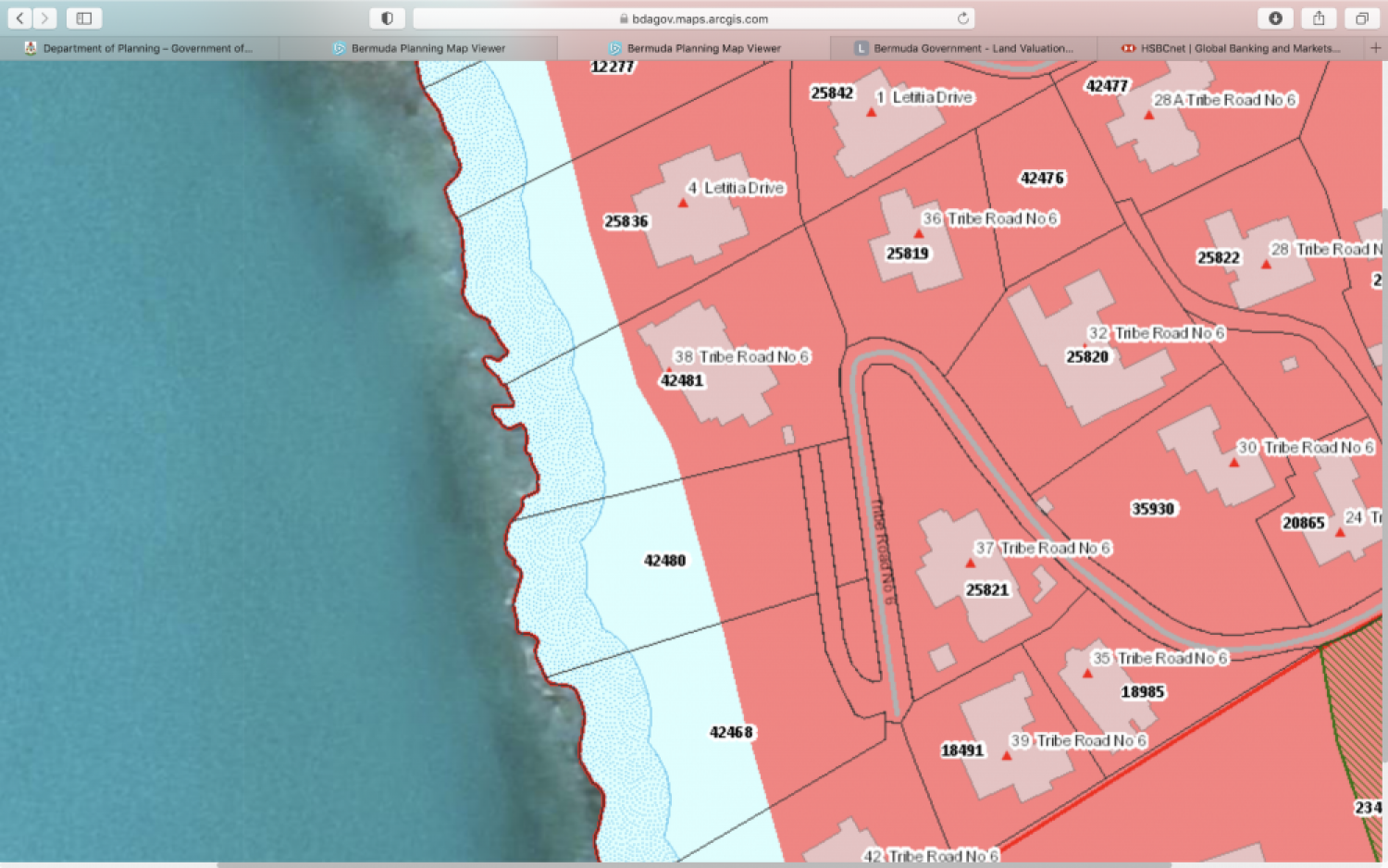Select red marker at 30 Tribe Road No 6

pos(1233,462)
